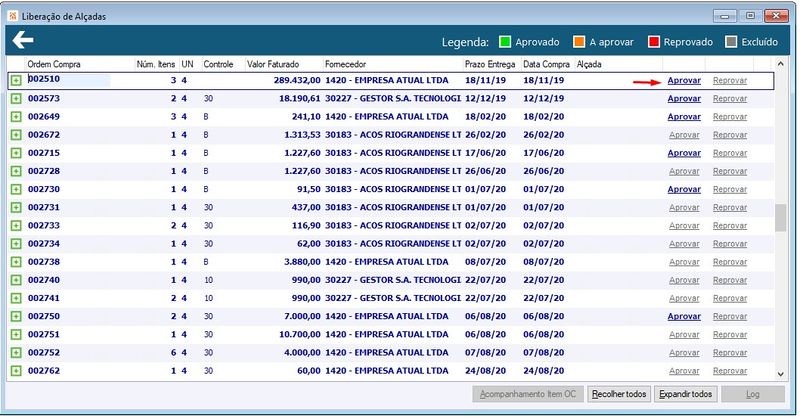
Task: Click the Recolher todos button
Action: 619,394
